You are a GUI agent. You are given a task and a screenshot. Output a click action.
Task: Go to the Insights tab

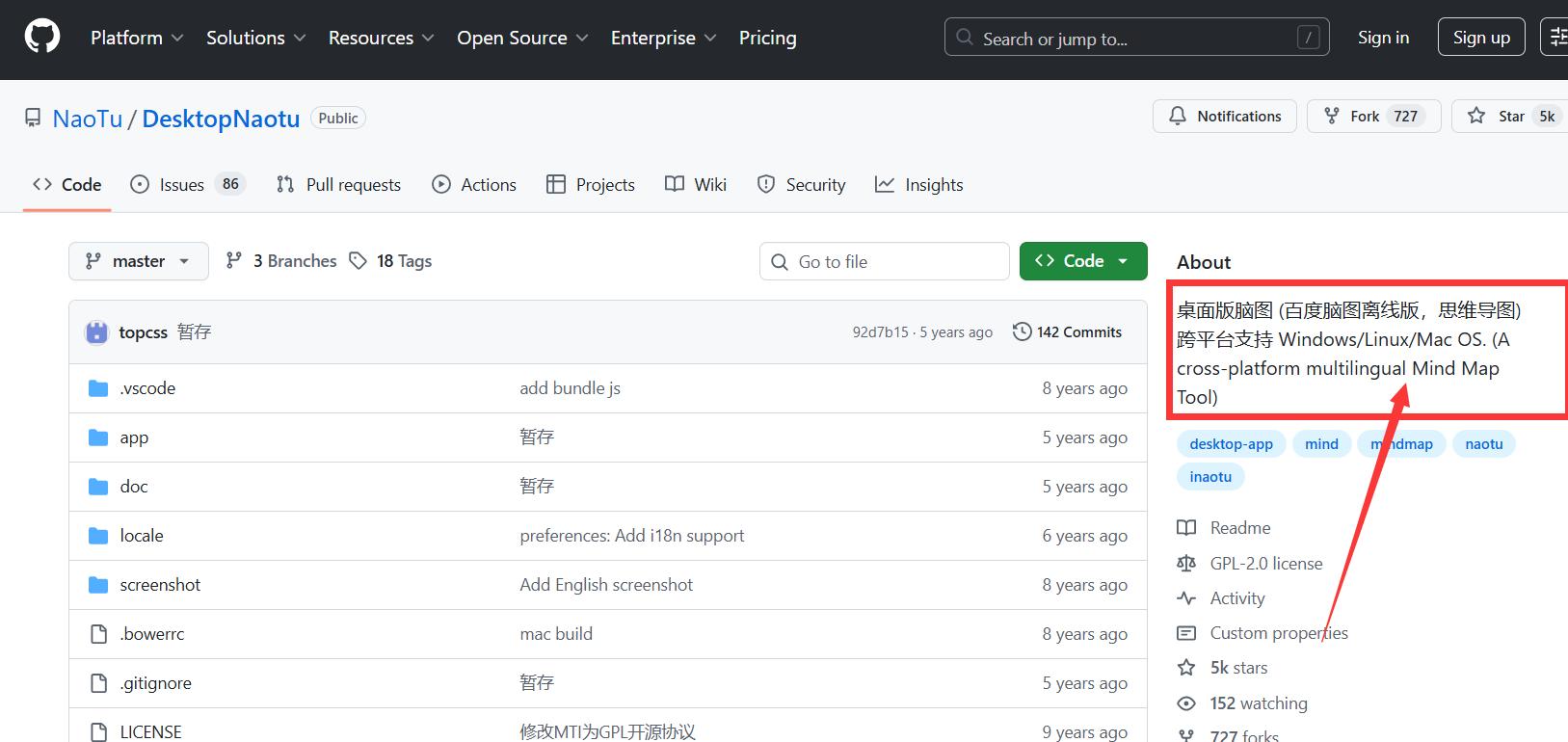coord(918,185)
